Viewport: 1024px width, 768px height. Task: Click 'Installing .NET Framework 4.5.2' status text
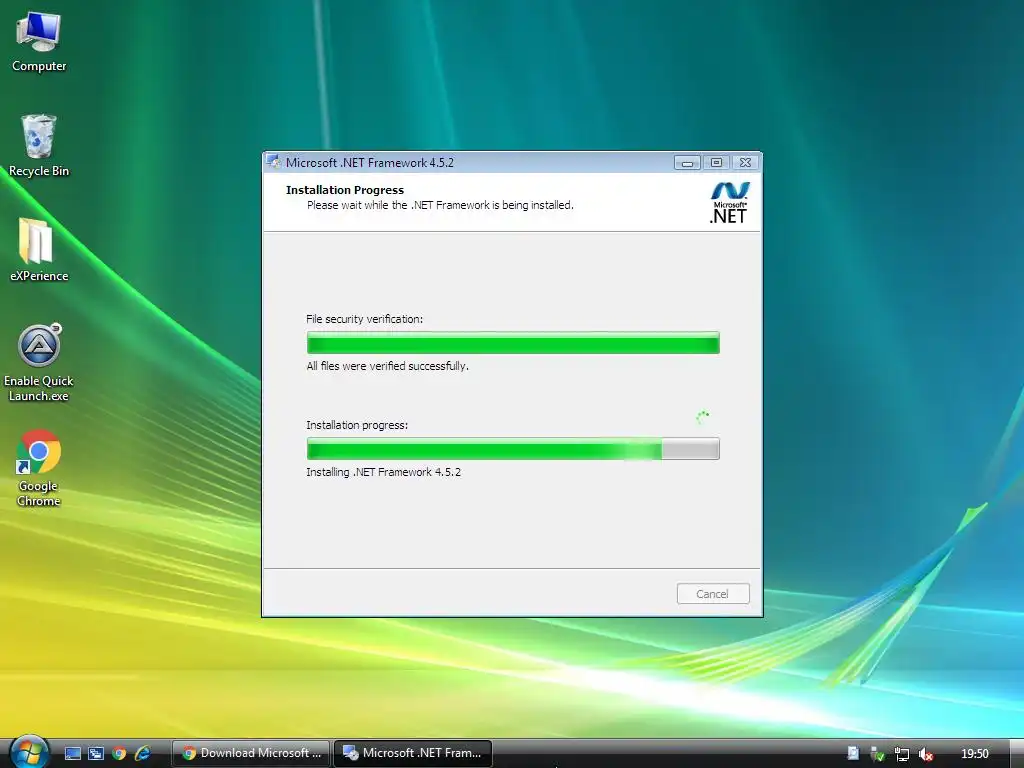point(383,472)
